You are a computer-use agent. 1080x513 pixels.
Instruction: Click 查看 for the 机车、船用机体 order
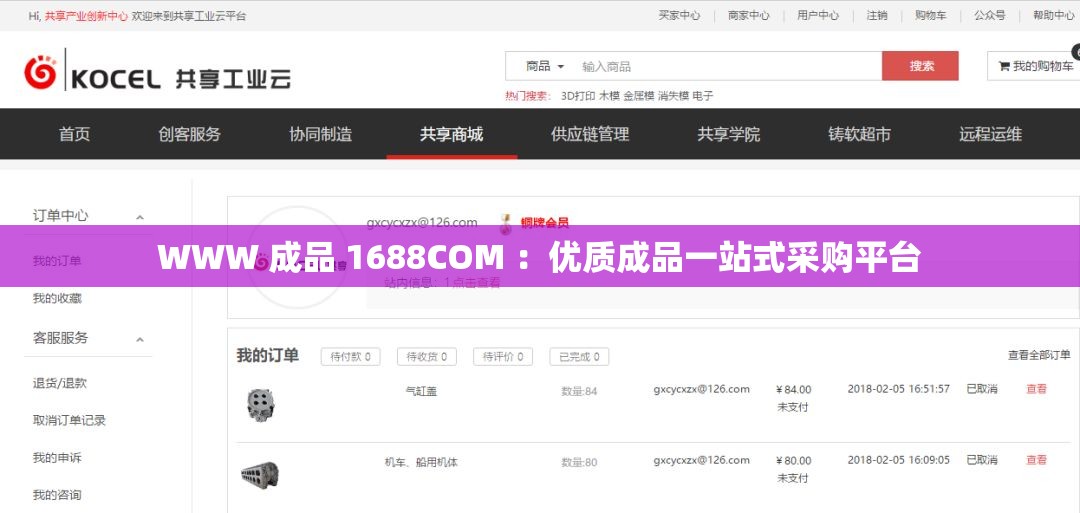[1037, 460]
